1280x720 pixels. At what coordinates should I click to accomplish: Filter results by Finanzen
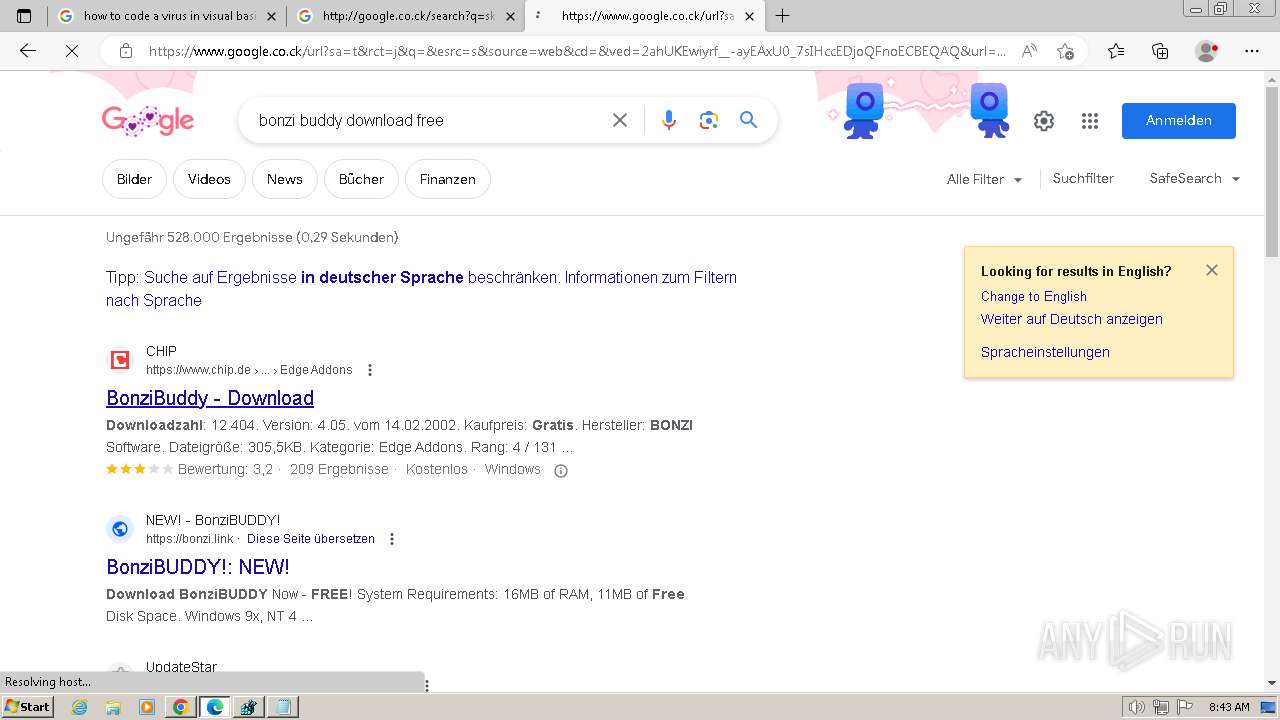[447, 179]
